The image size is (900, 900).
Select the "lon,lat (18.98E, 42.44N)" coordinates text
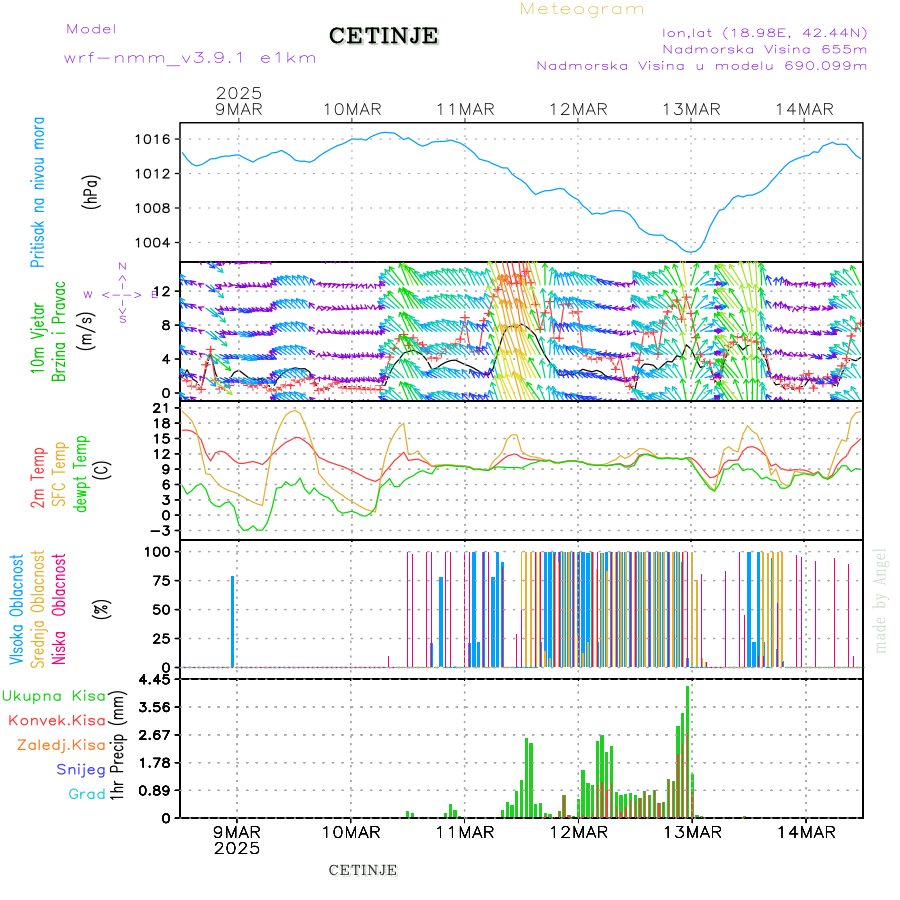[x=764, y=33]
